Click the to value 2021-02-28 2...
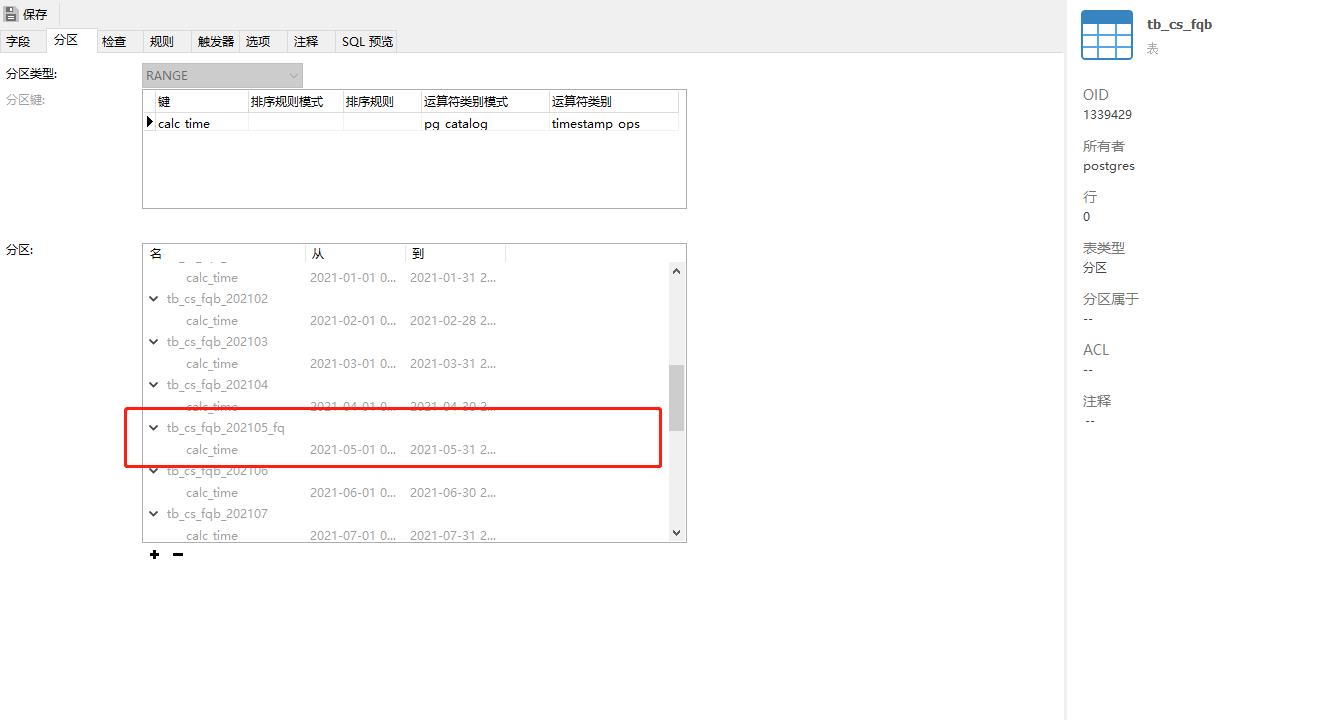Screen dimensions: 1323x720 pos(453,321)
